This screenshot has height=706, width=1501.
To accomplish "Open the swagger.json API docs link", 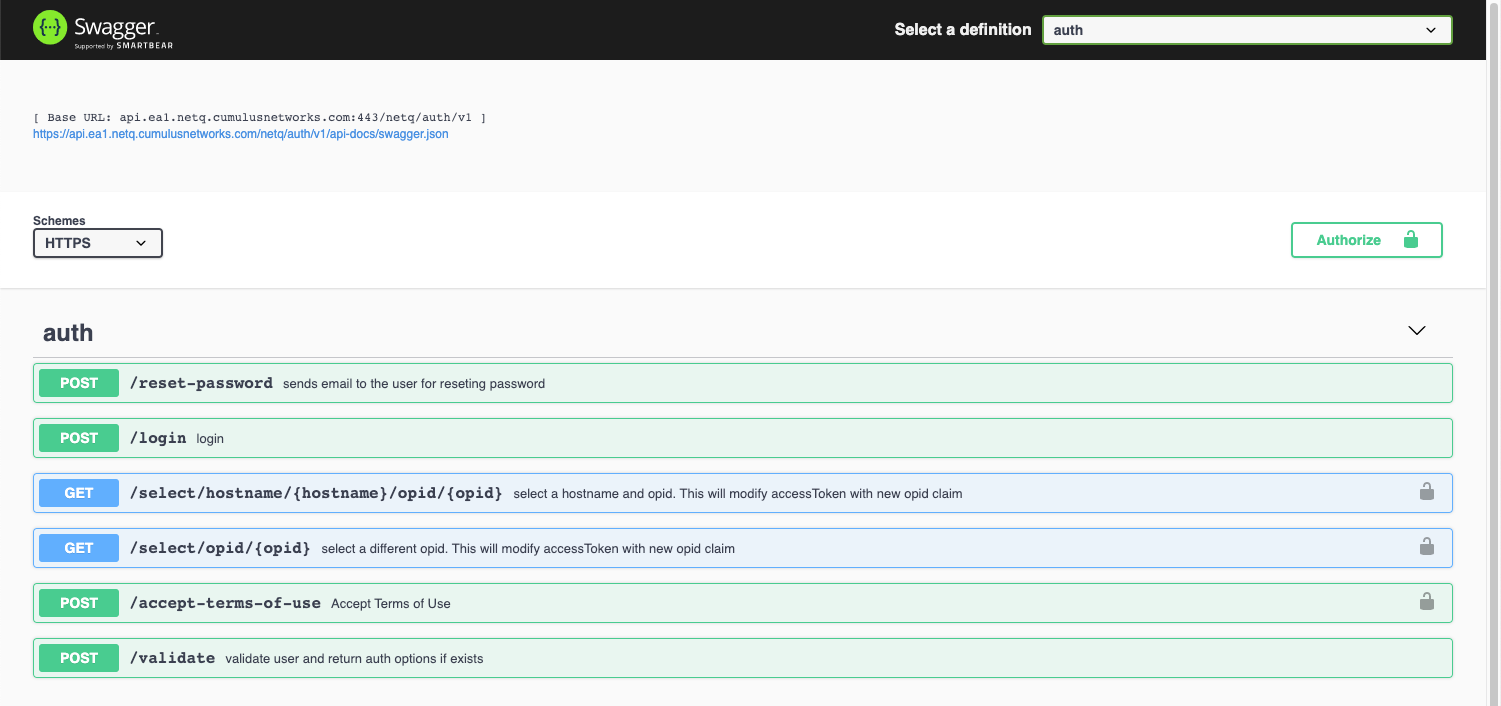I will pos(240,134).
